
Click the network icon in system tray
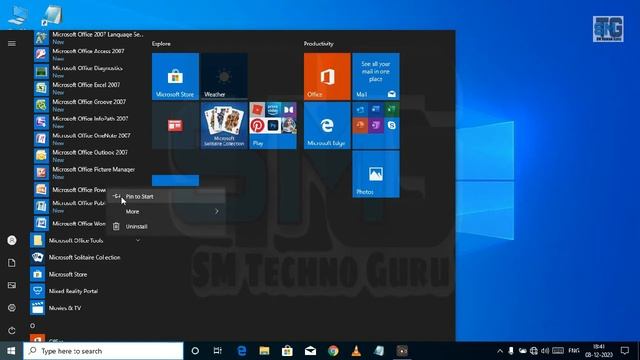tap(534, 351)
